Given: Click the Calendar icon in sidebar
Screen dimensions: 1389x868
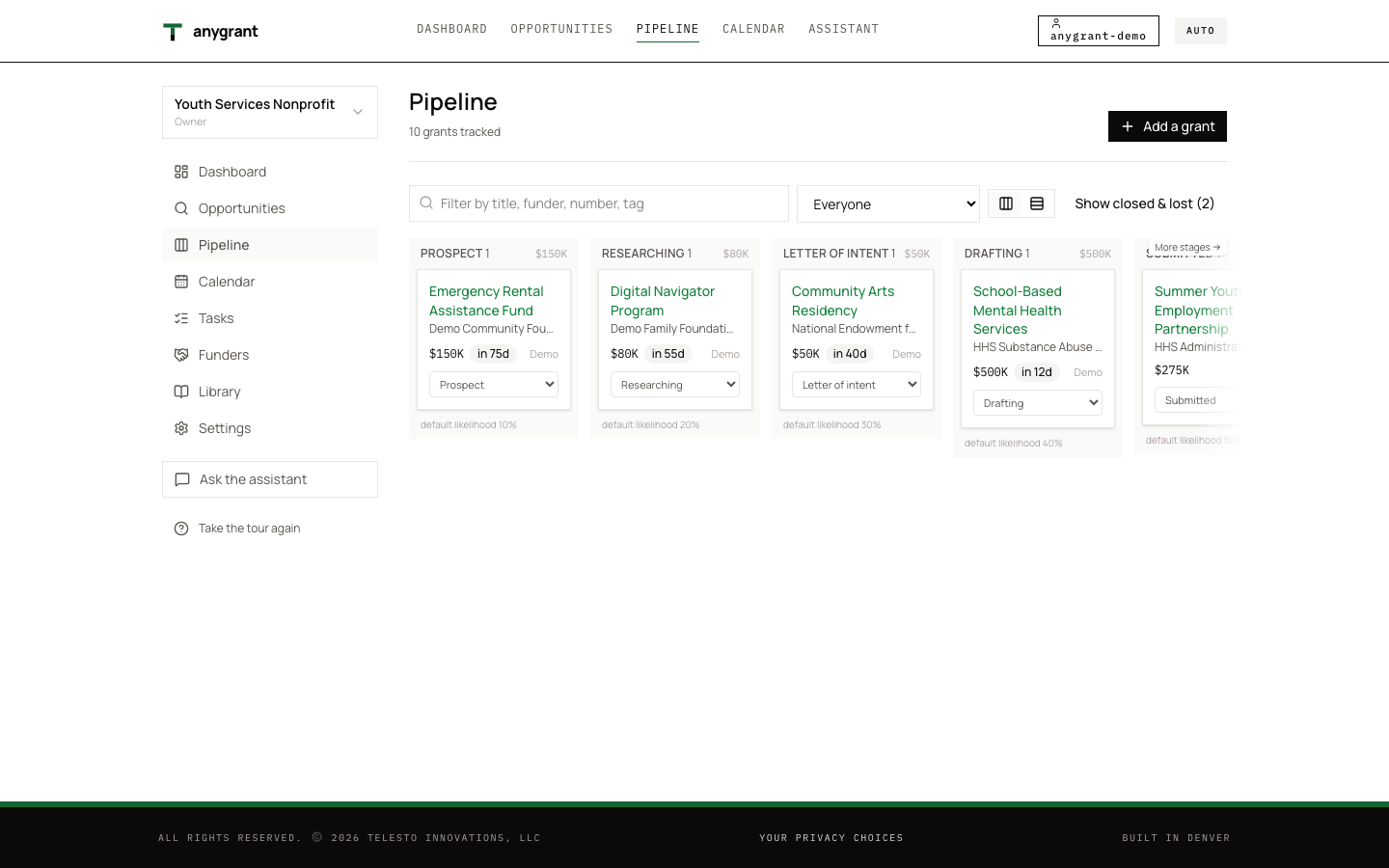Looking at the screenshot, I should [x=181, y=282].
